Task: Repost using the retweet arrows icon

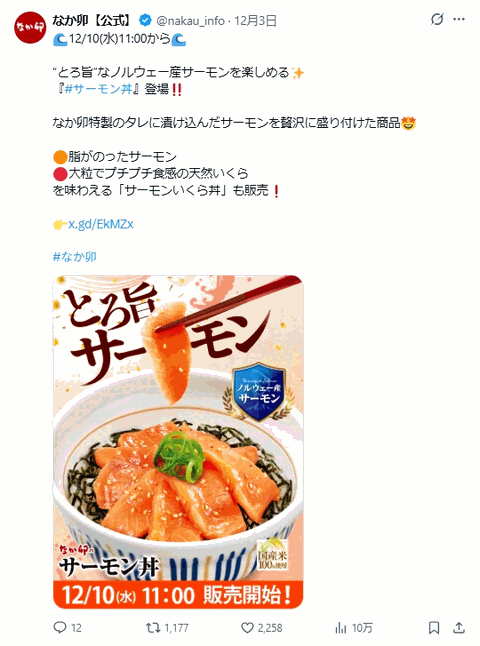Action: click(153, 627)
